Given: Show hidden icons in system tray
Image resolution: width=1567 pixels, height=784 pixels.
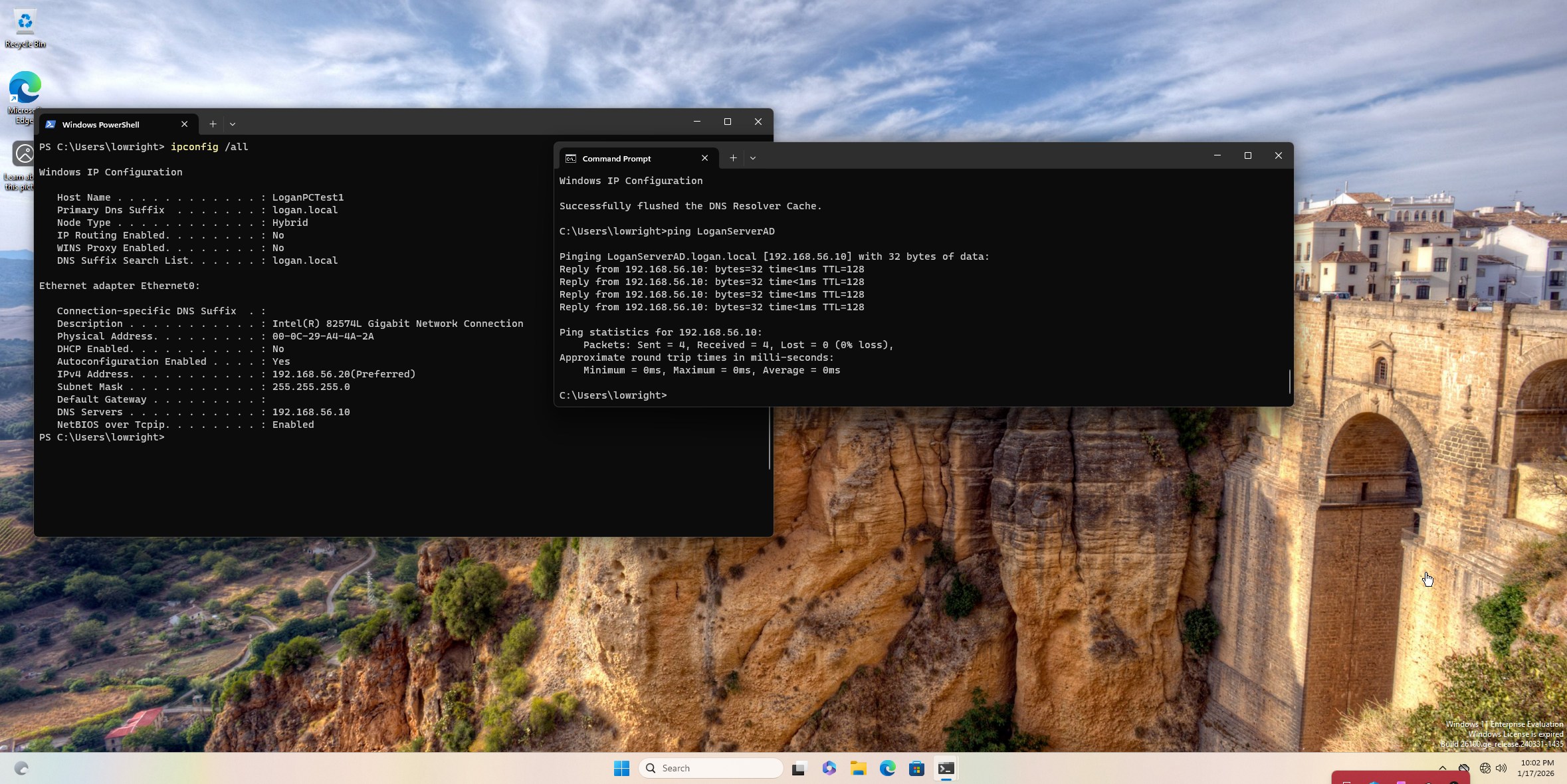Looking at the screenshot, I should click(1442, 768).
